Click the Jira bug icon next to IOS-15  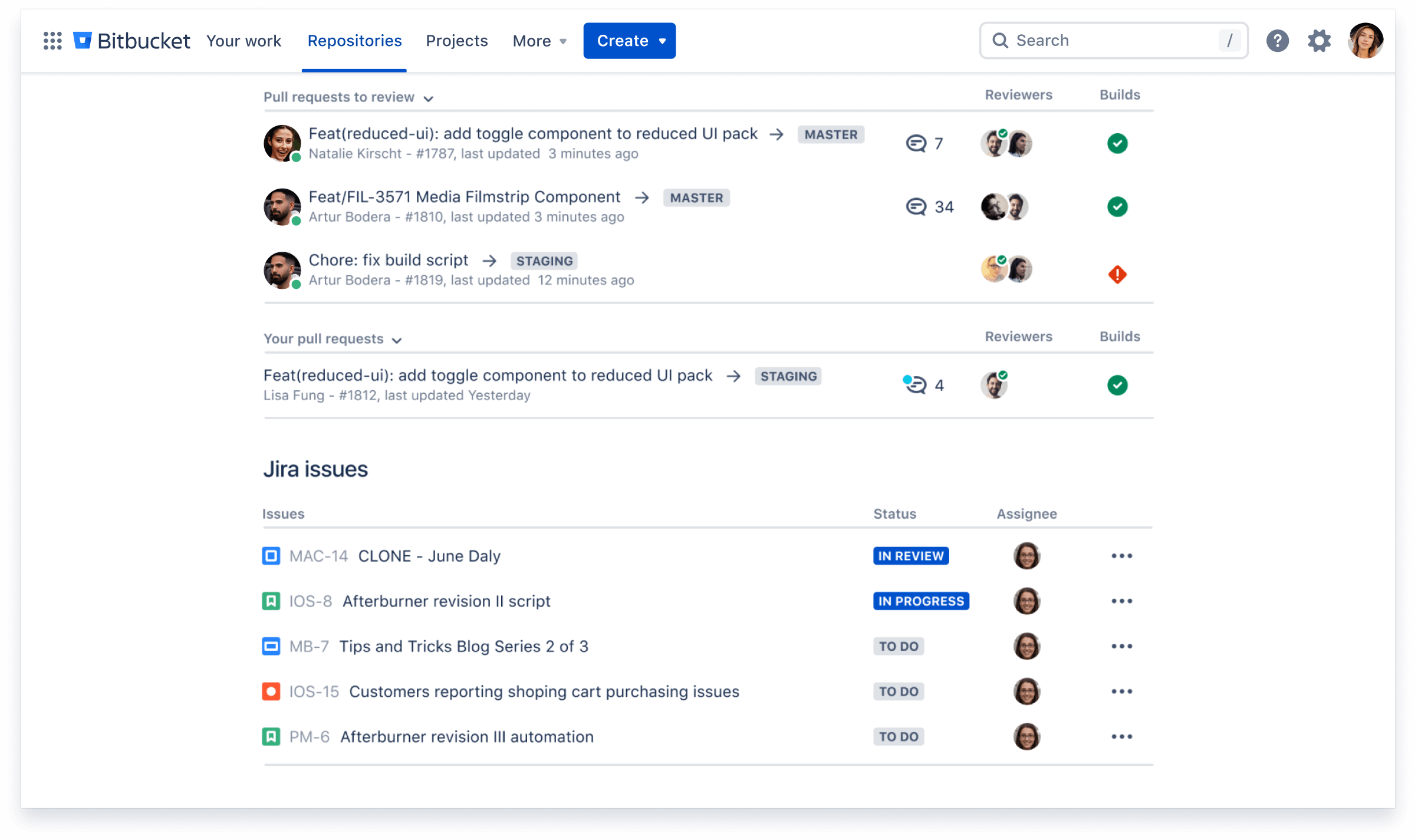pyautogui.click(x=271, y=691)
